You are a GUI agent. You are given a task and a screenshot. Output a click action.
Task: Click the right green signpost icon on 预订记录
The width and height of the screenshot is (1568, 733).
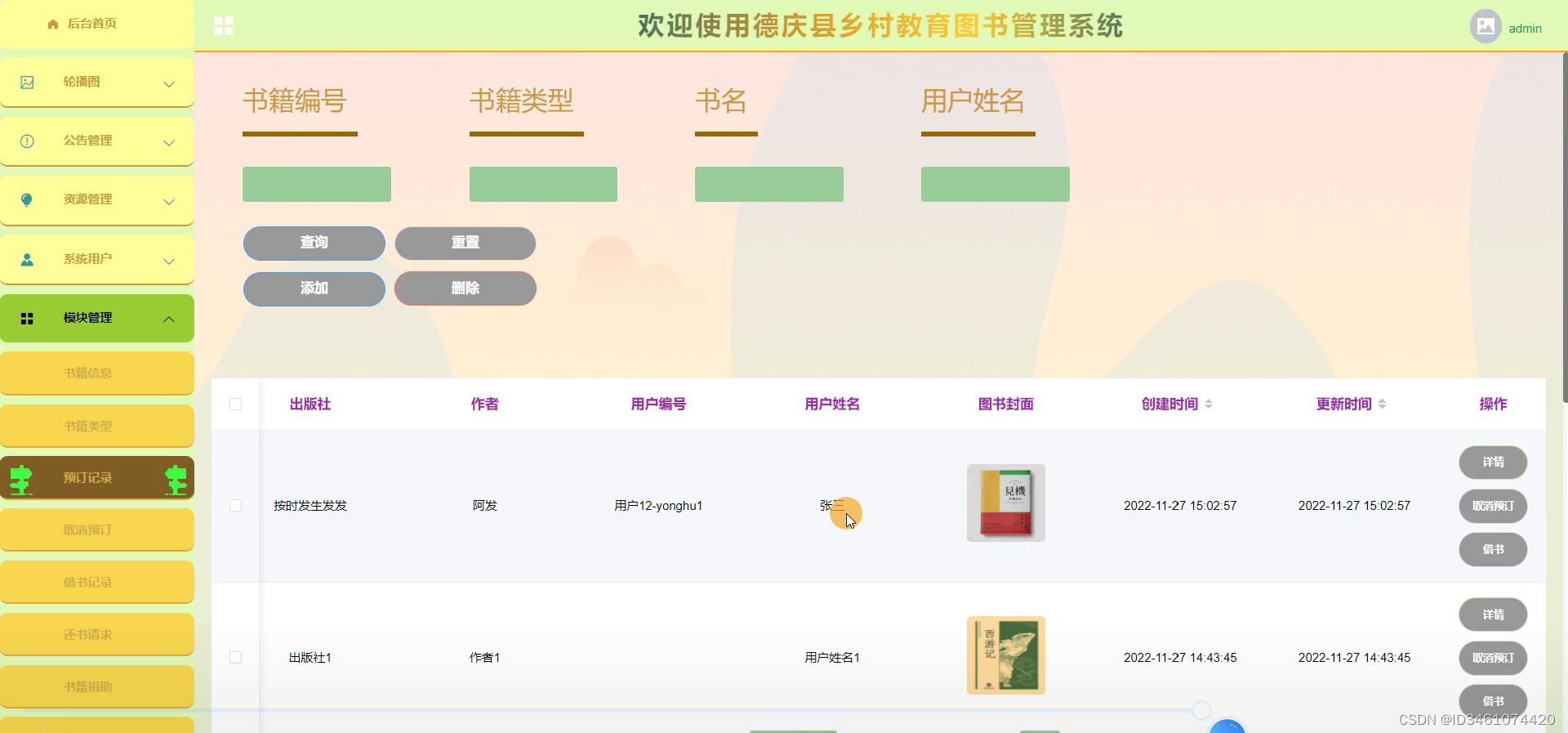tap(176, 480)
